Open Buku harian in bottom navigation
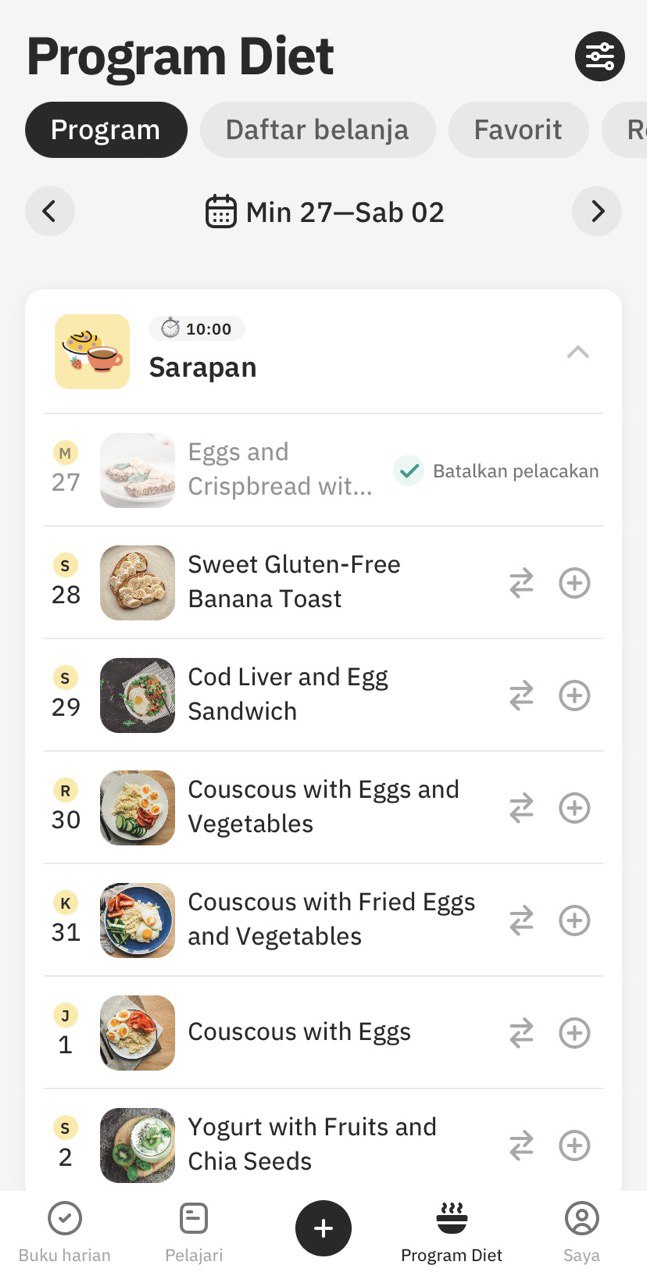 pyautogui.click(x=65, y=1232)
